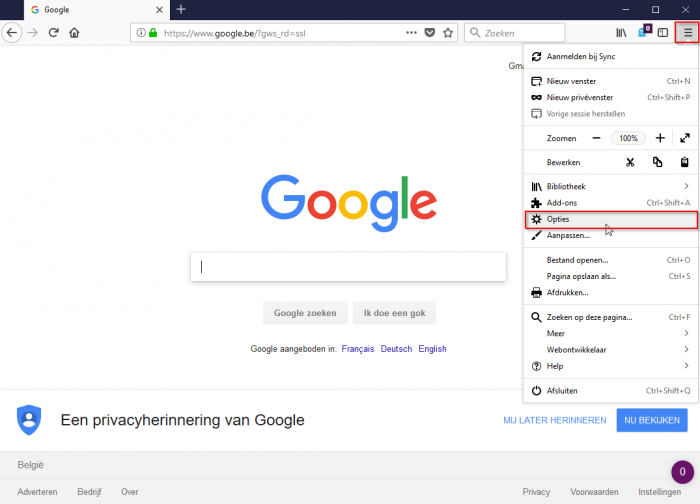Expand Bibliotheek submenu
This screenshot has width=700, height=504.
610,187
